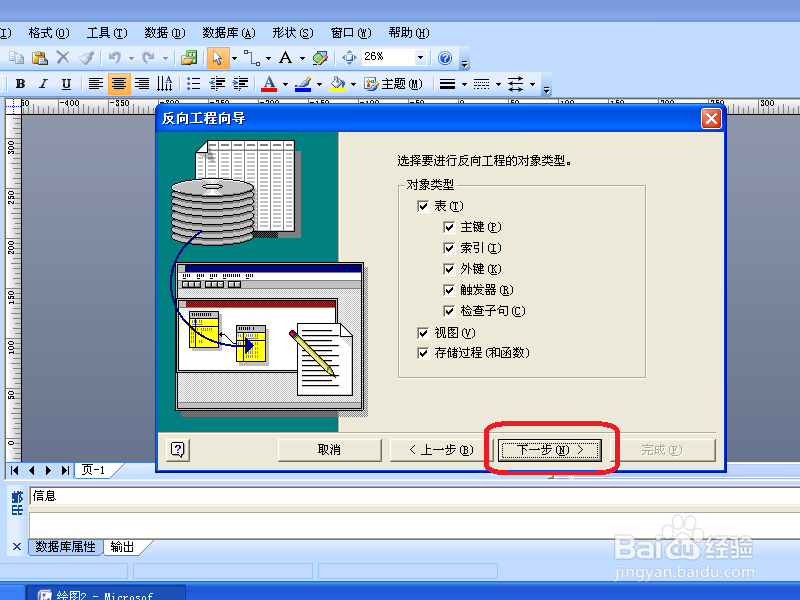800x600 pixels.
Task: Uncheck 存储过程(和函数) option
Action: (424, 352)
